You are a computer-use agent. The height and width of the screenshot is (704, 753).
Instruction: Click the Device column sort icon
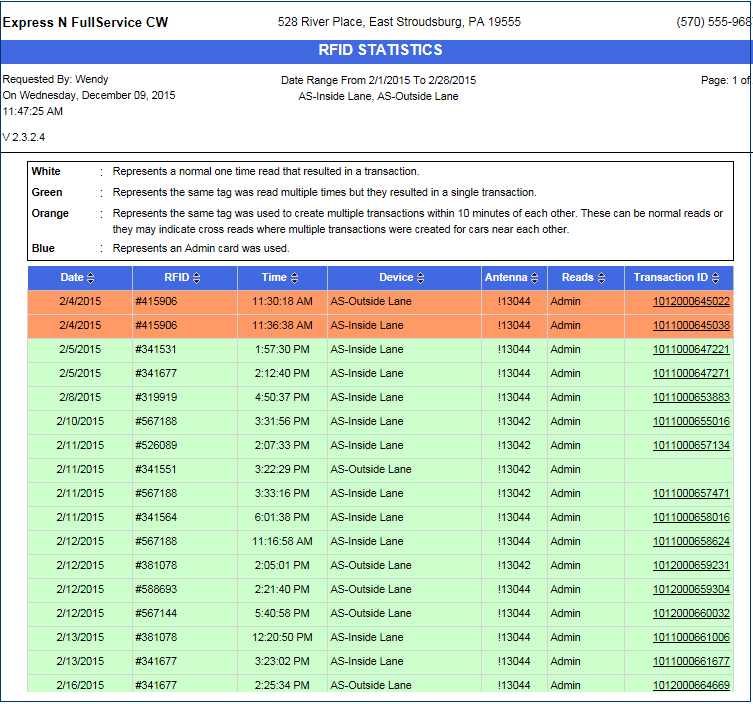(x=421, y=278)
